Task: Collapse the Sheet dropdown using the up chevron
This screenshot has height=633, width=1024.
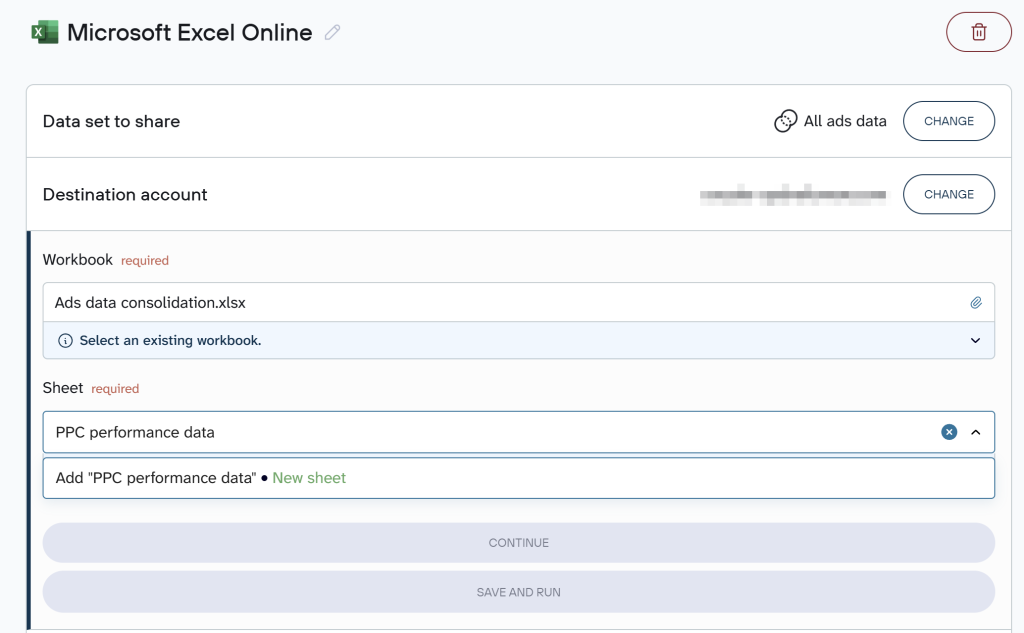Action: [x=976, y=432]
